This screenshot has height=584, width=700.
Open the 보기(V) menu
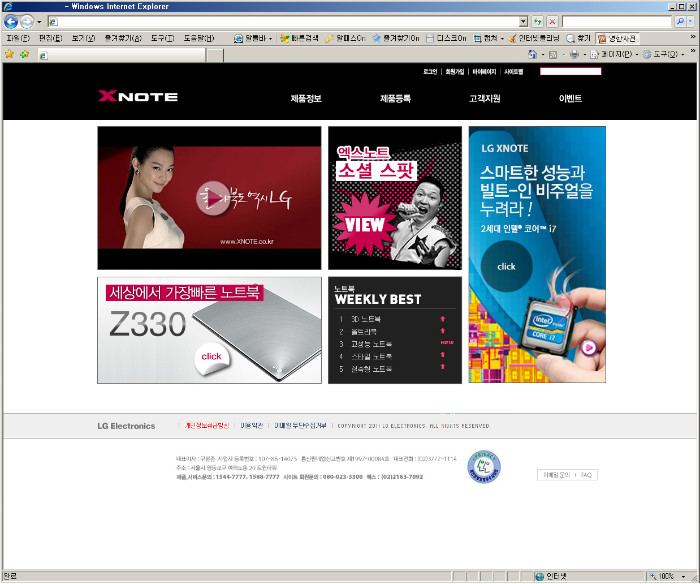coord(83,38)
